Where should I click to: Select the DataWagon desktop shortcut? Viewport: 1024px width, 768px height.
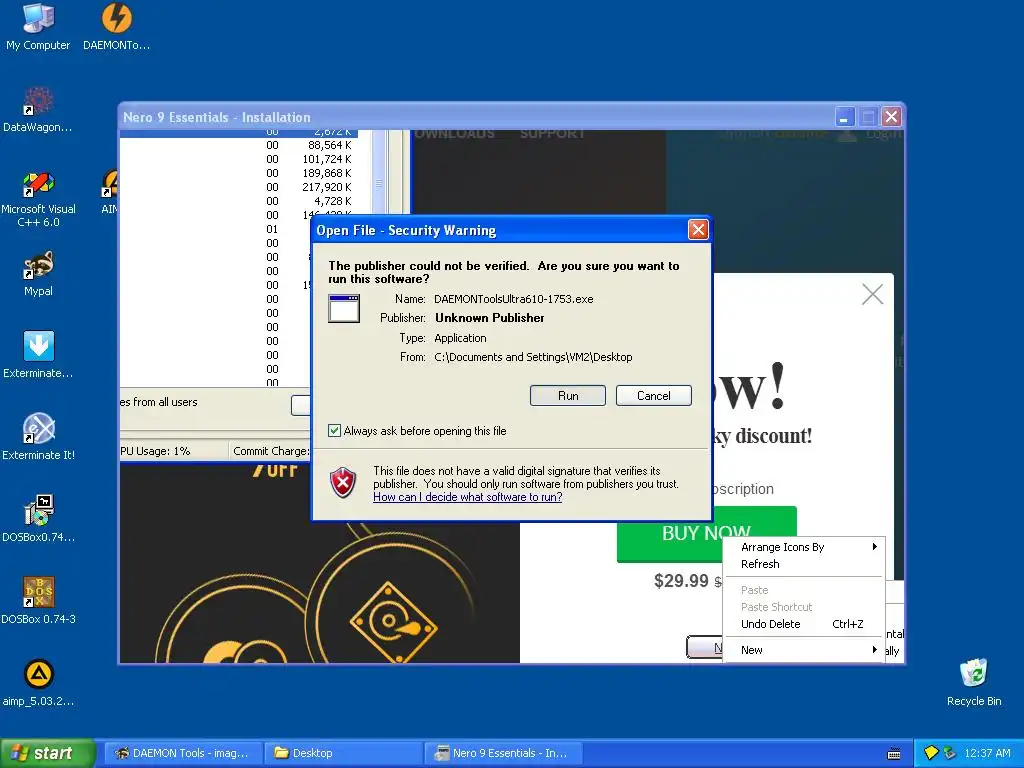[x=38, y=110]
